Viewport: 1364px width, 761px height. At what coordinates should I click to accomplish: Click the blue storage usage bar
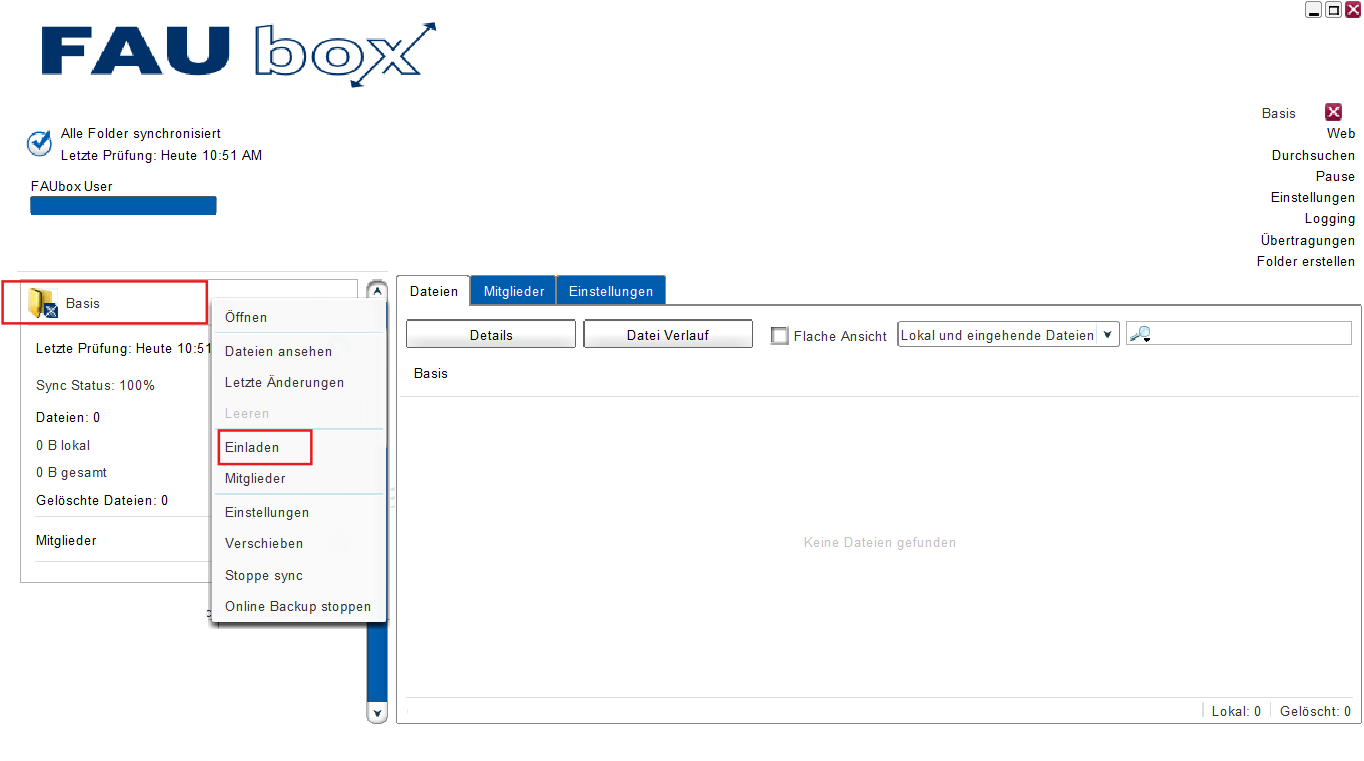click(123, 206)
